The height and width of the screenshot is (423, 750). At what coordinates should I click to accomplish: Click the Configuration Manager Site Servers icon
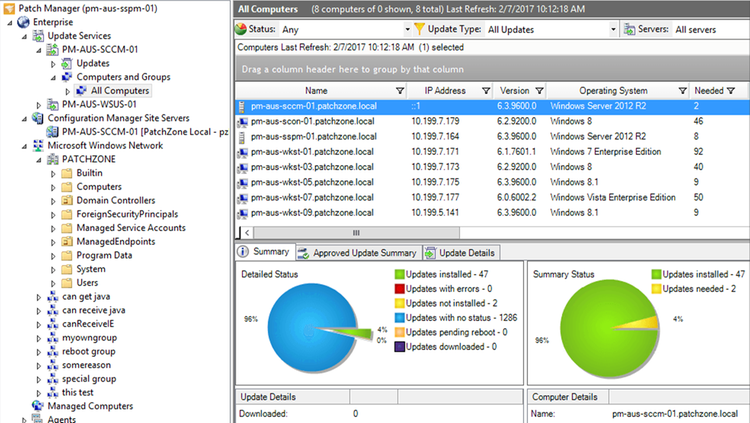(38, 118)
